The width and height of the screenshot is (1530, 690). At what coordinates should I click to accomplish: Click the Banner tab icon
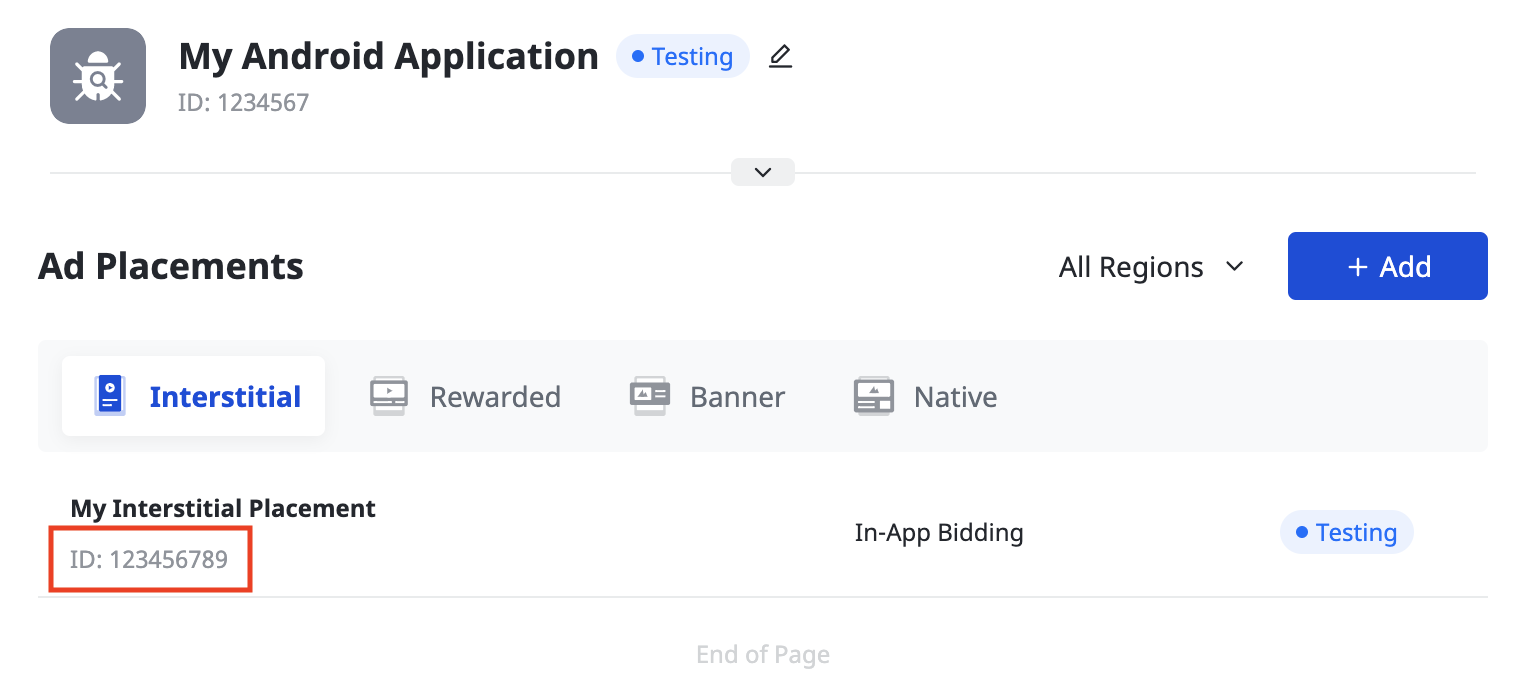click(649, 396)
